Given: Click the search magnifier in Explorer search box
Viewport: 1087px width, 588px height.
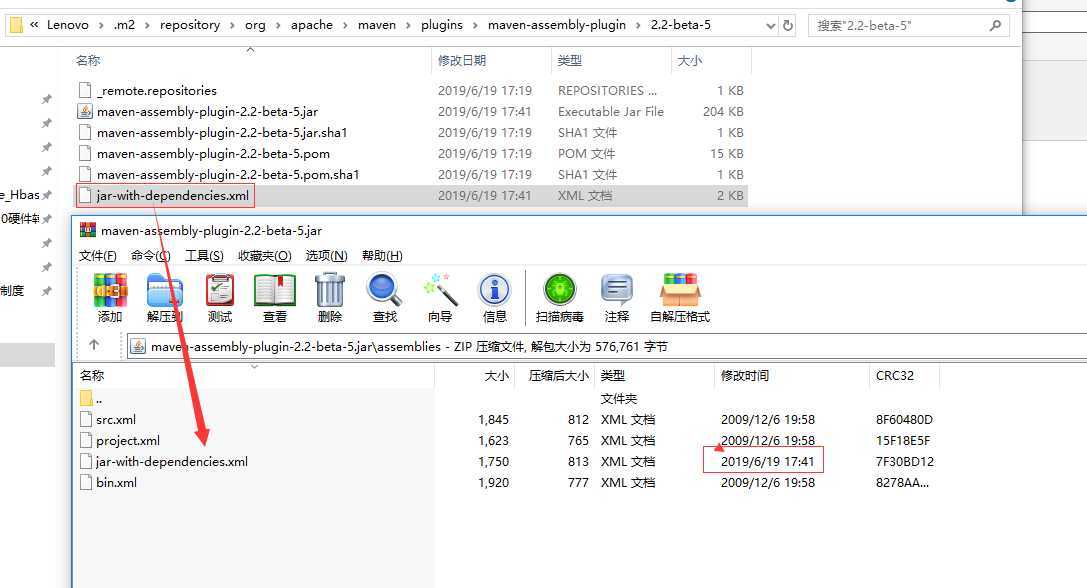Looking at the screenshot, I should [995, 26].
